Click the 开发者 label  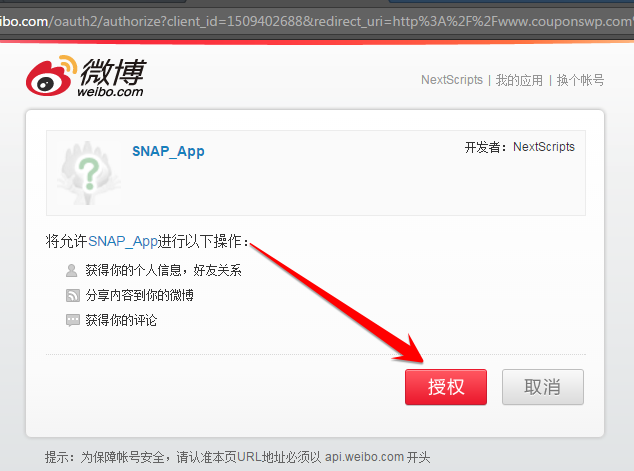[485, 147]
